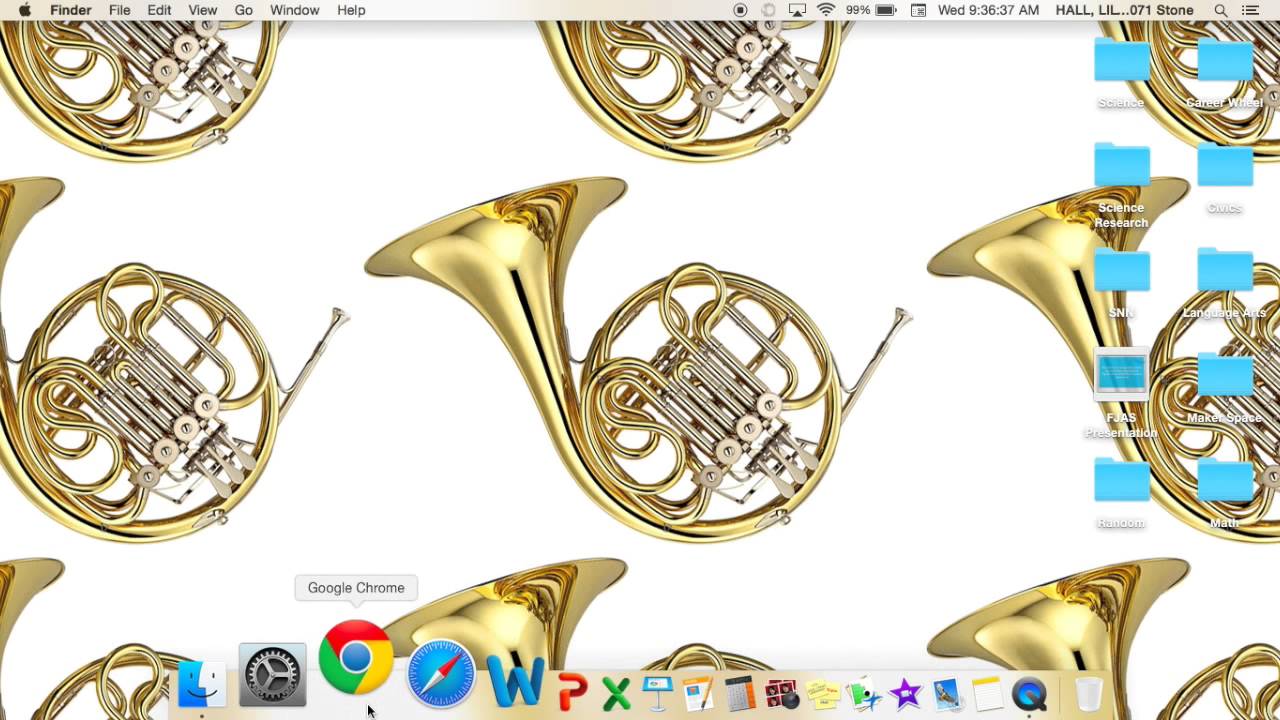
Task: Open the Edit menu
Action: [159, 10]
